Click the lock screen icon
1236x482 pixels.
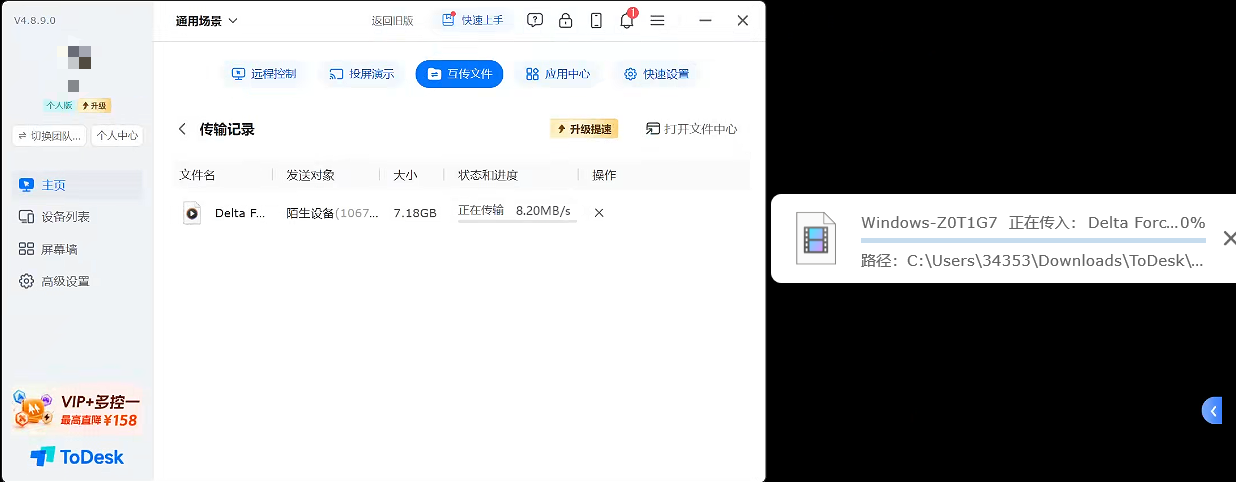click(566, 20)
